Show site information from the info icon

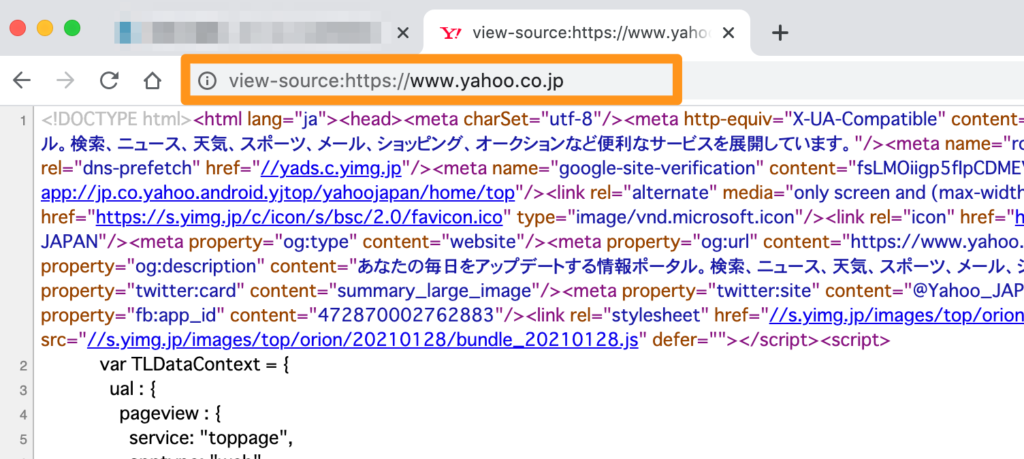pos(207,80)
